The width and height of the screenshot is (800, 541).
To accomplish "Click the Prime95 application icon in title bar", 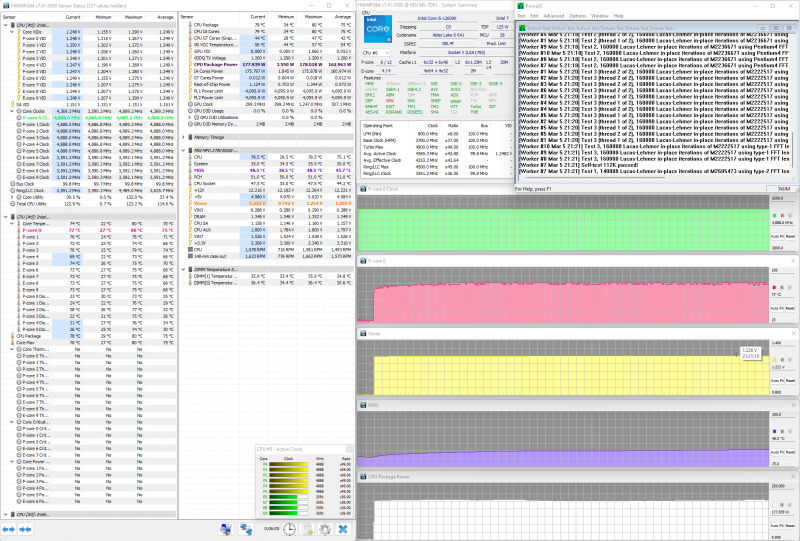I will [x=520, y=6].
